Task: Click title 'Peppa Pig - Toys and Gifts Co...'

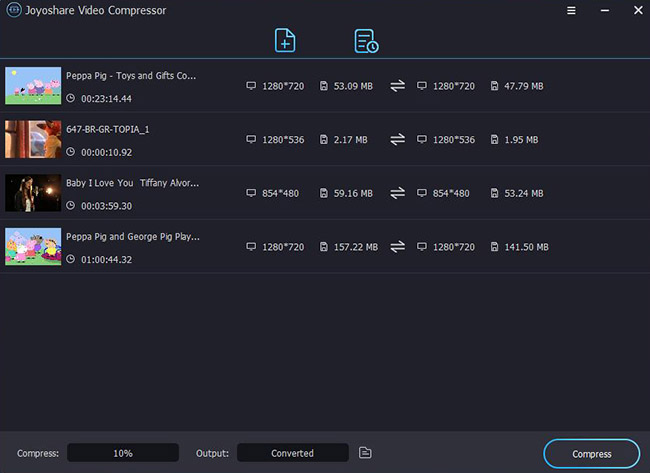Action: click(131, 76)
